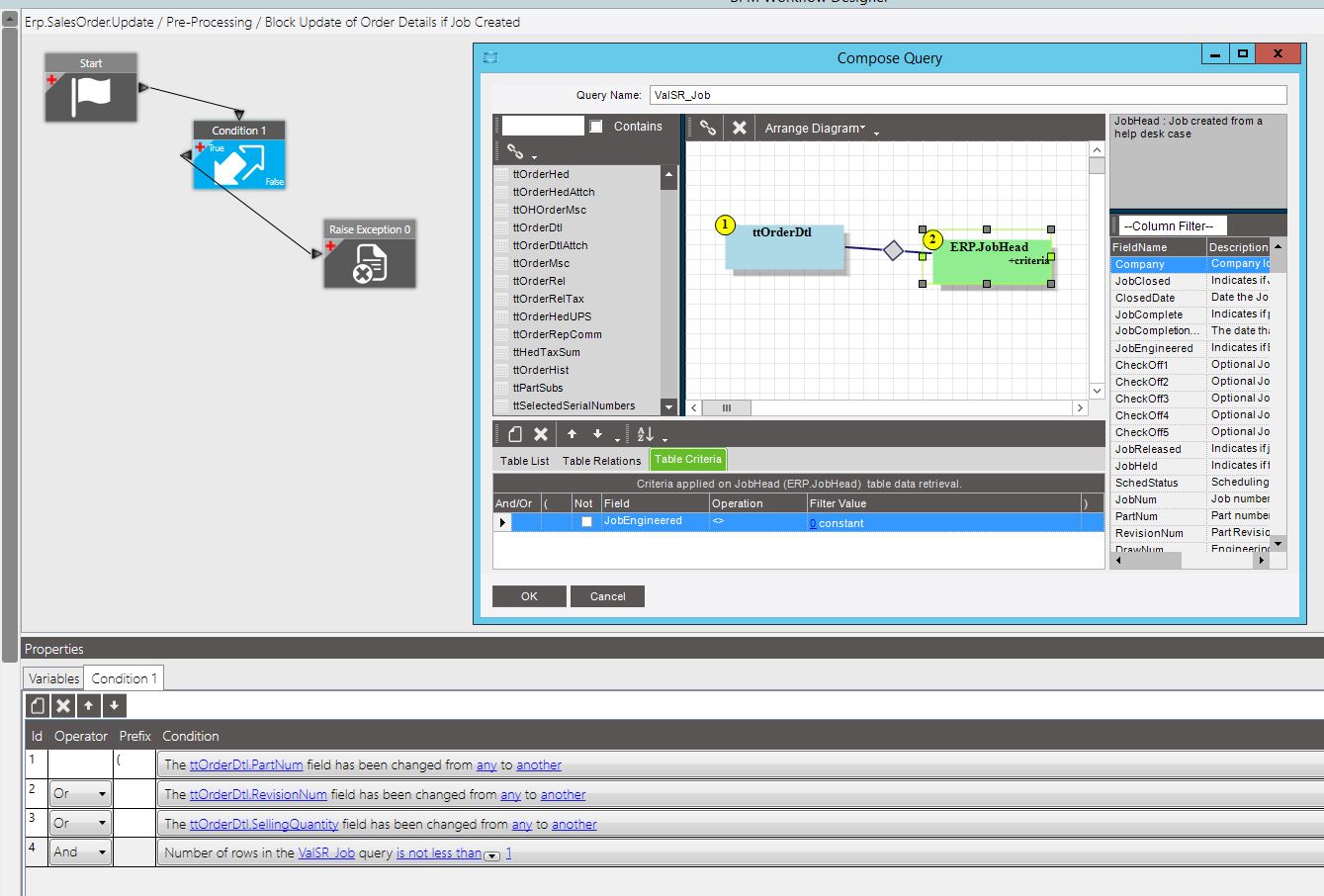The image size is (1324, 896).
Task: Switch to the Table Relations tab
Action: (601, 461)
